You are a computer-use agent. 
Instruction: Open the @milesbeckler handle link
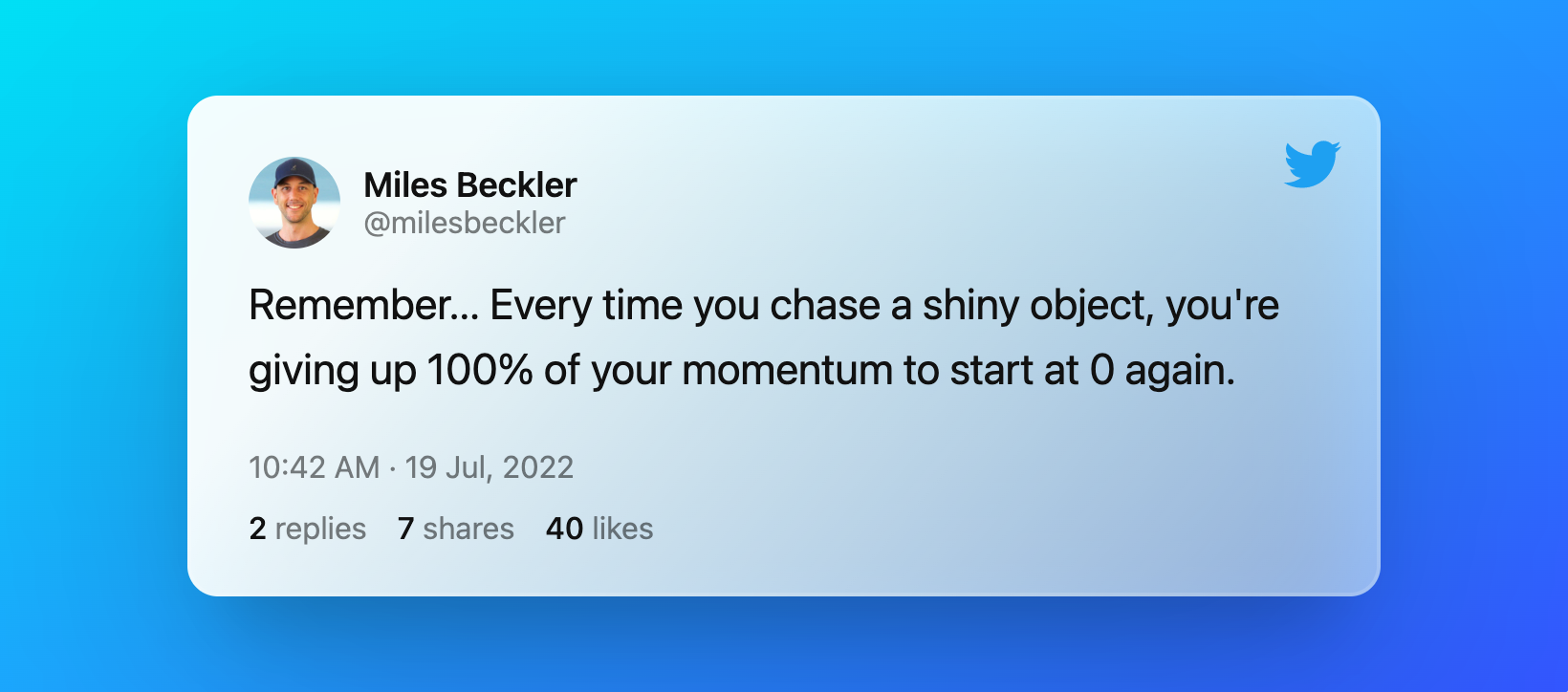coord(465,223)
